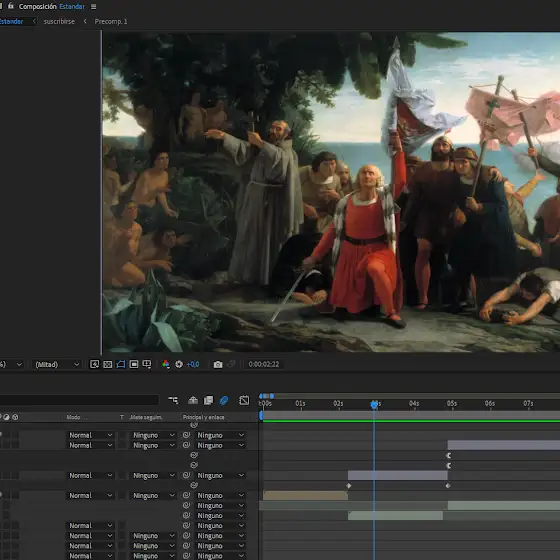The width and height of the screenshot is (560, 560).
Task: Click pick whip of layer with tan bar
Action: tap(186, 495)
